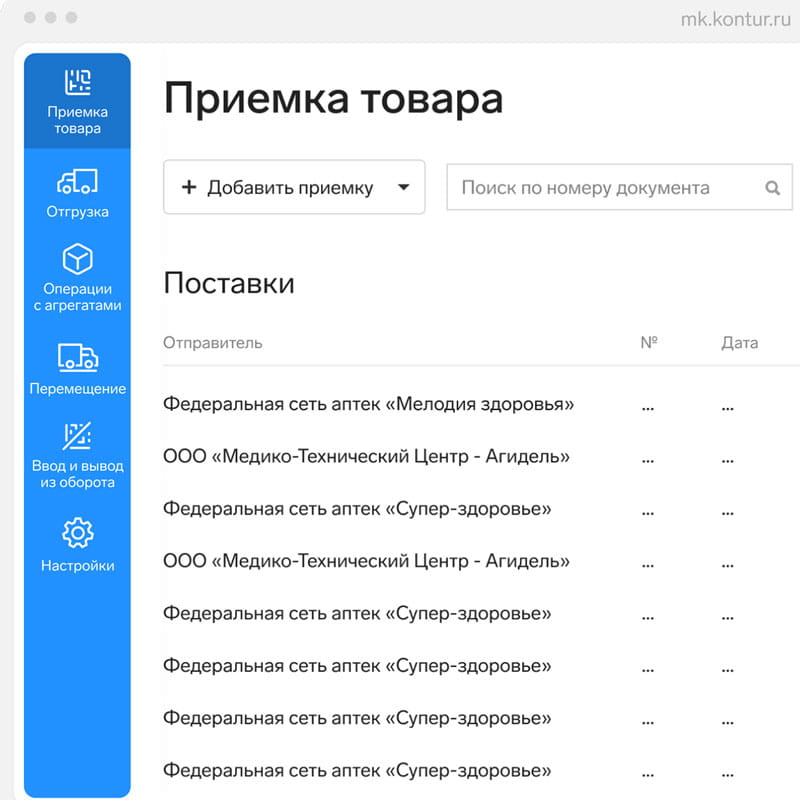Sort by Отправитель column header
This screenshot has width=800, height=800.
click(212, 343)
